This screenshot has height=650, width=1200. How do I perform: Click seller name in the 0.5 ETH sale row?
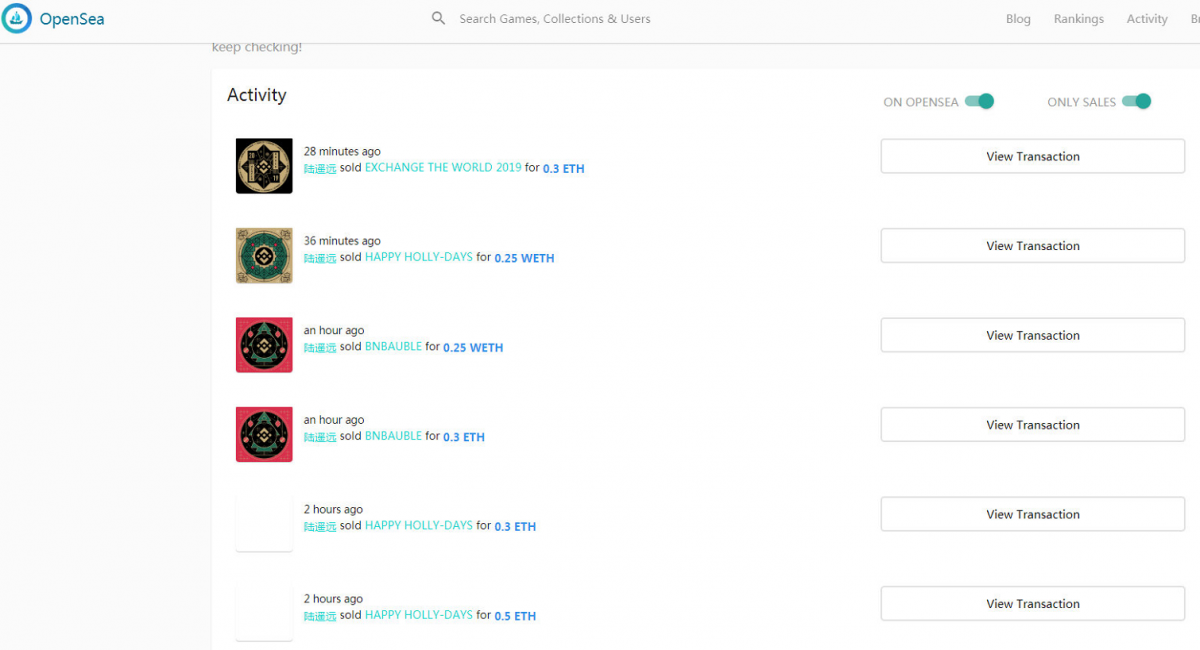point(320,616)
